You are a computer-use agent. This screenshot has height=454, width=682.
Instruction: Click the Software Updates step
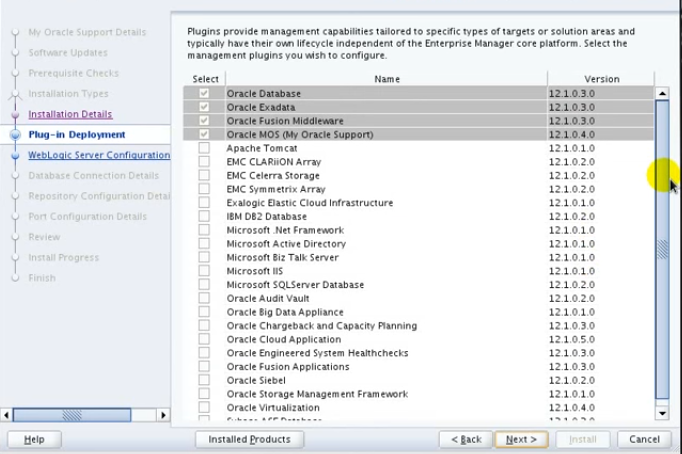[x=68, y=53]
